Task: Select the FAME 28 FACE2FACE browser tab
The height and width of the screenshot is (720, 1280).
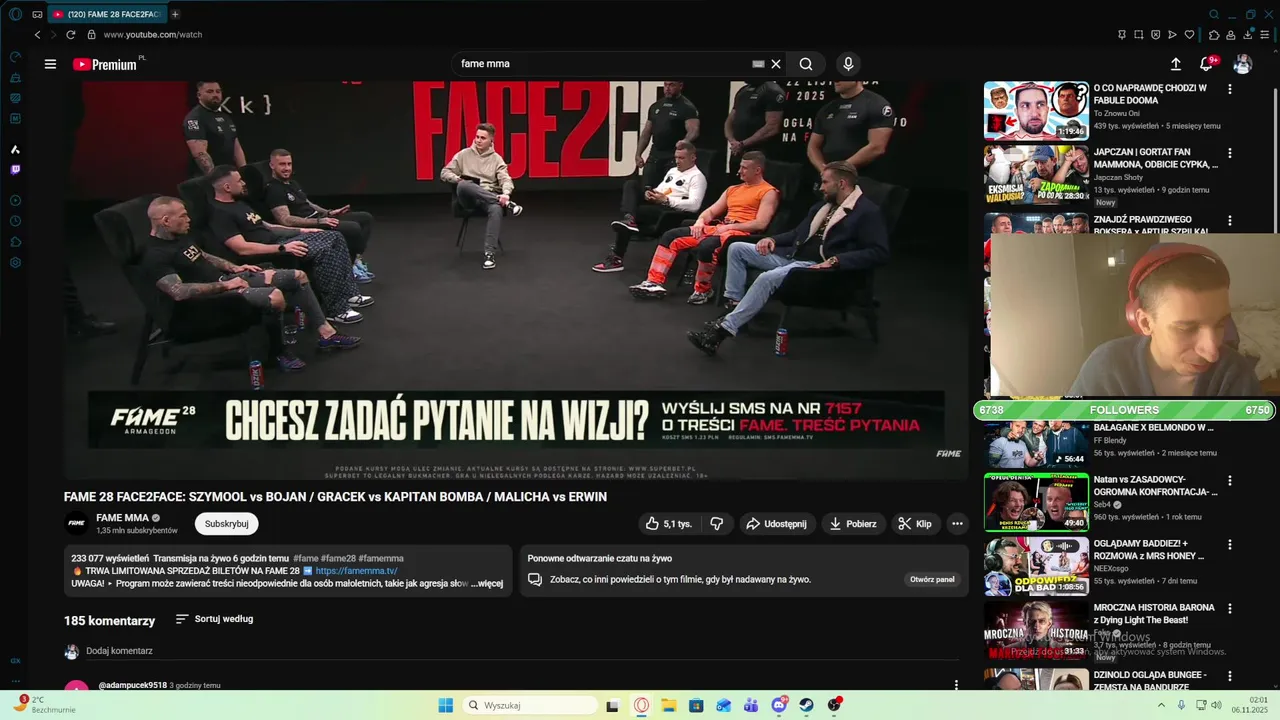Action: [x=107, y=14]
